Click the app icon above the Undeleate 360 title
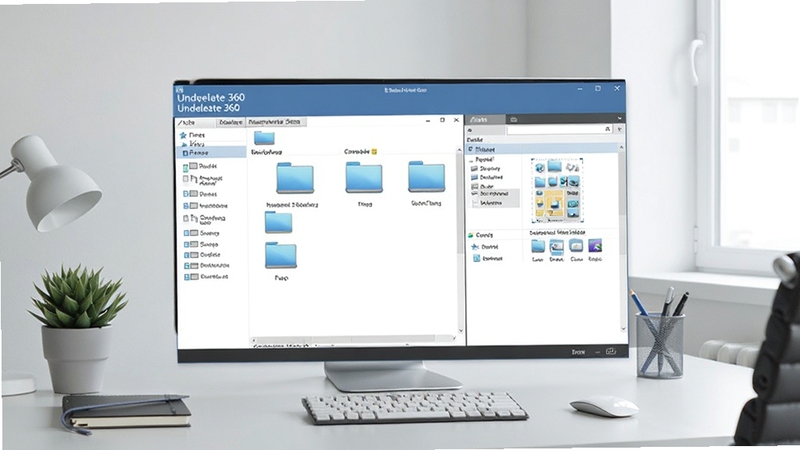This screenshot has width=800, height=450. 180,89
